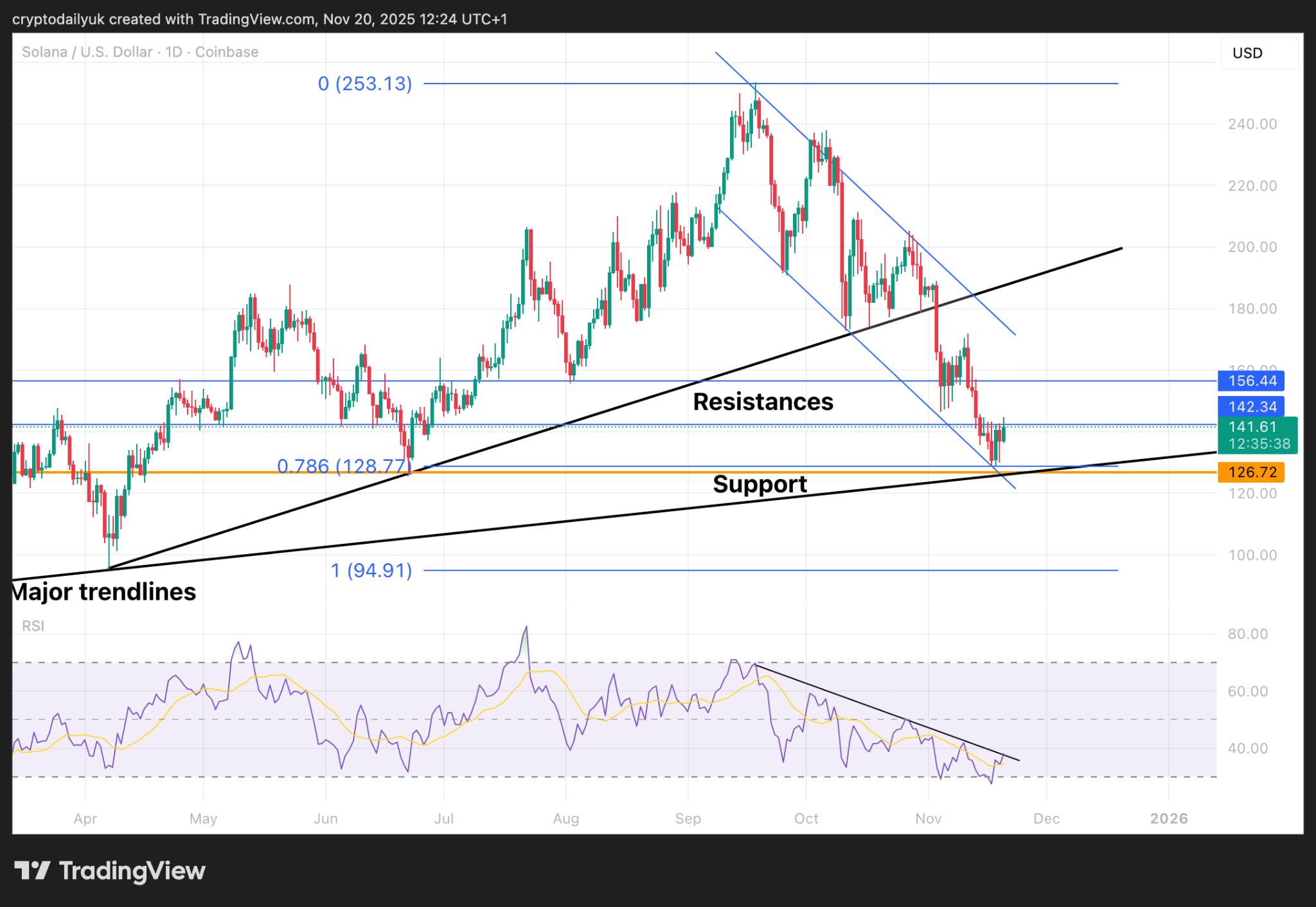Click the 2026 marker on time axis
The width and height of the screenshot is (1316, 907).
coord(1168,819)
